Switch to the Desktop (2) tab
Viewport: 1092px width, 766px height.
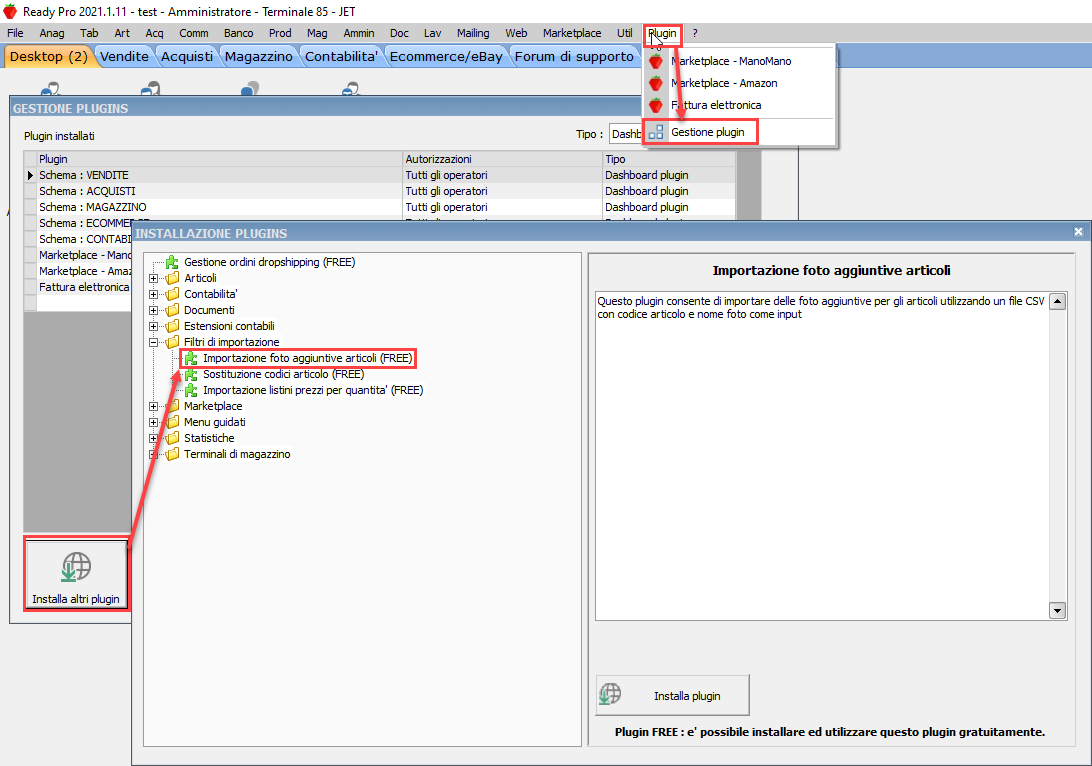click(x=49, y=56)
